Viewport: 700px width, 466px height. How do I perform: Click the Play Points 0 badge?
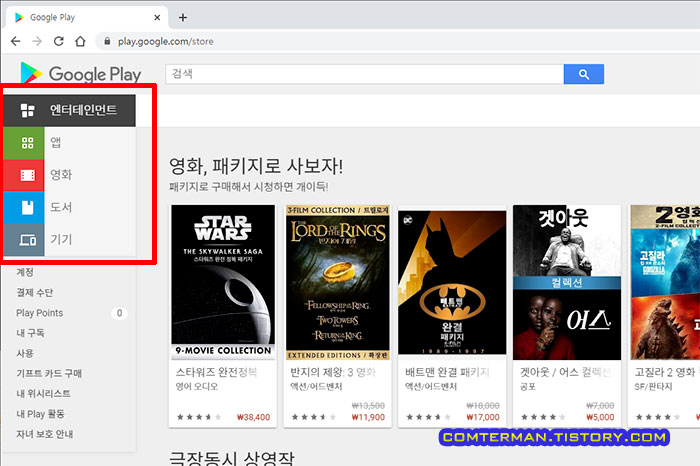[x=119, y=313]
